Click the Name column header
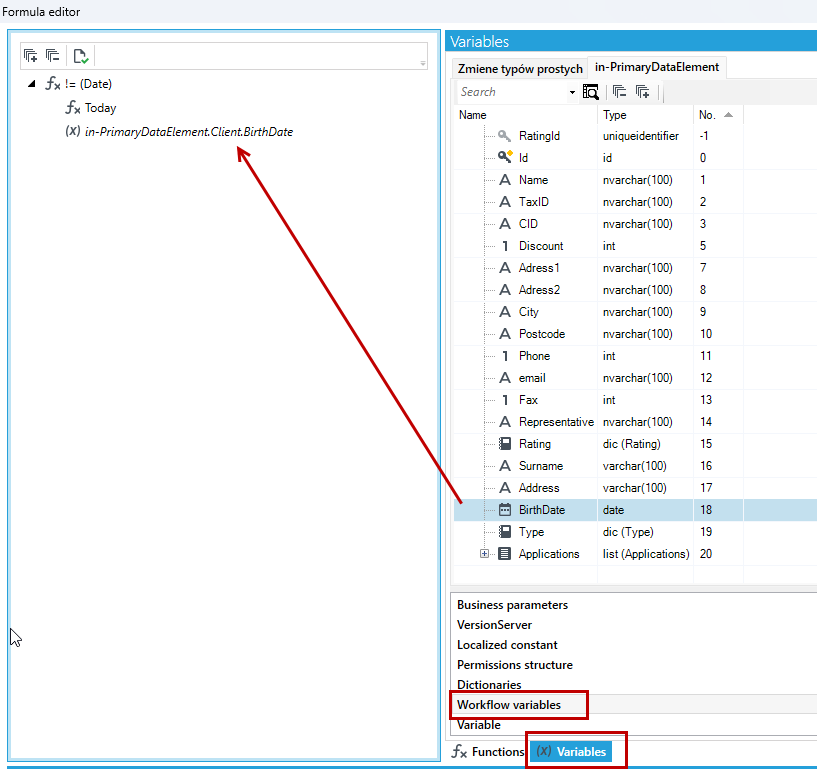This screenshot has width=817, height=769. point(525,115)
